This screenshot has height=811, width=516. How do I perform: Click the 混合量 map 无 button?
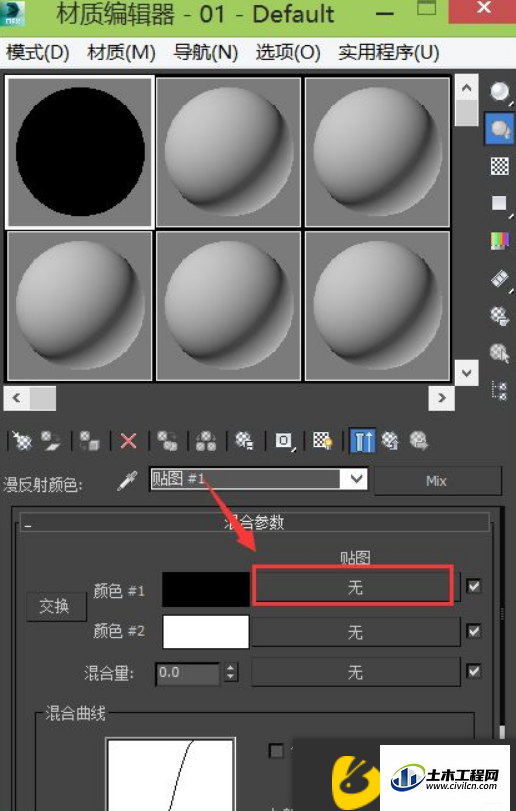tap(355, 672)
